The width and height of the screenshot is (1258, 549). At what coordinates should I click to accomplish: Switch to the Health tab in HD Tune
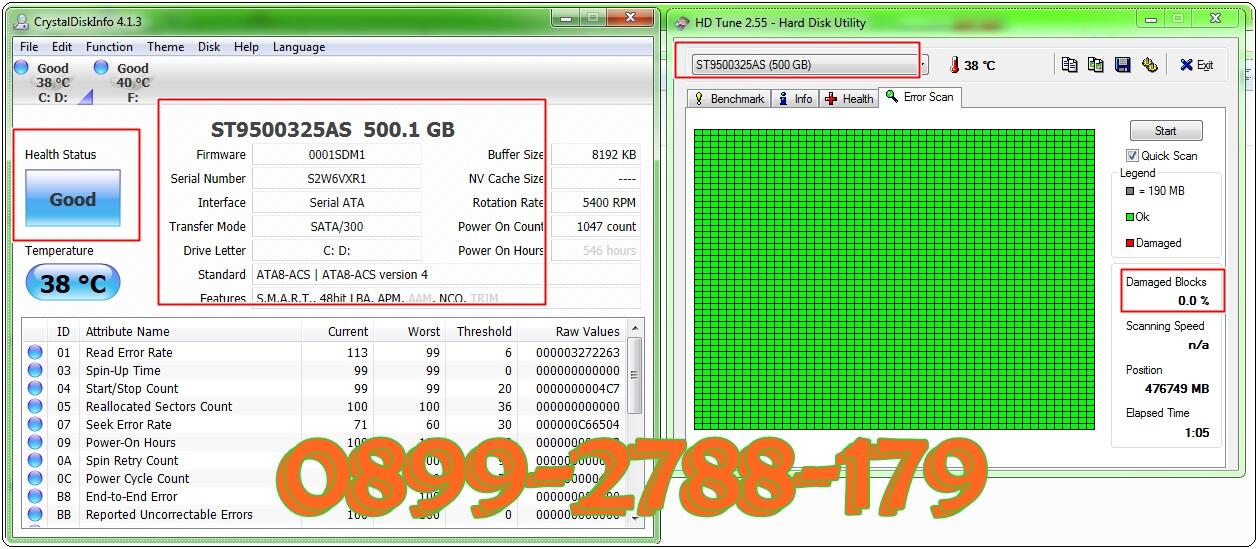pos(849,99)
